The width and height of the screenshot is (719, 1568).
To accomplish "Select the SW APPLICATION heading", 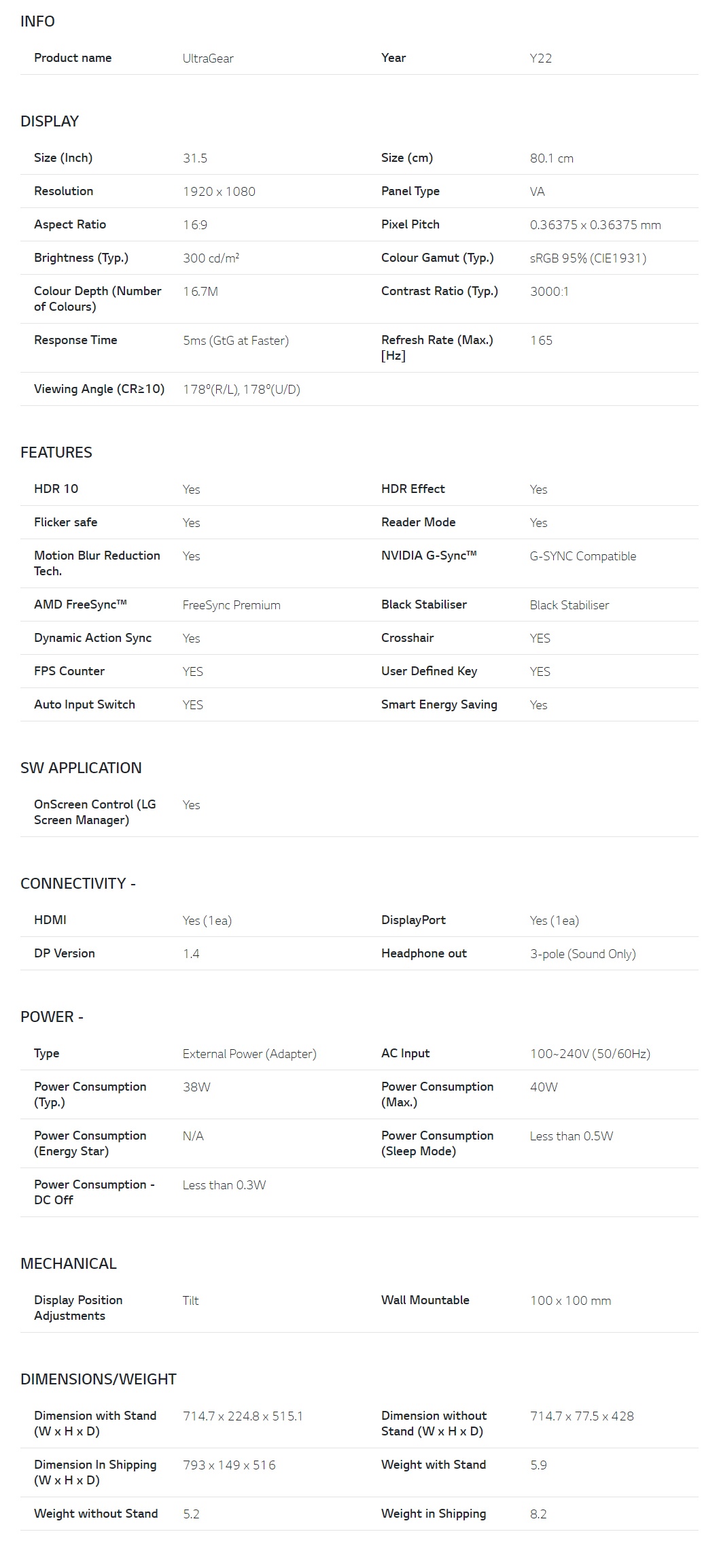I will pyautogui.click(x=81, y=768).
